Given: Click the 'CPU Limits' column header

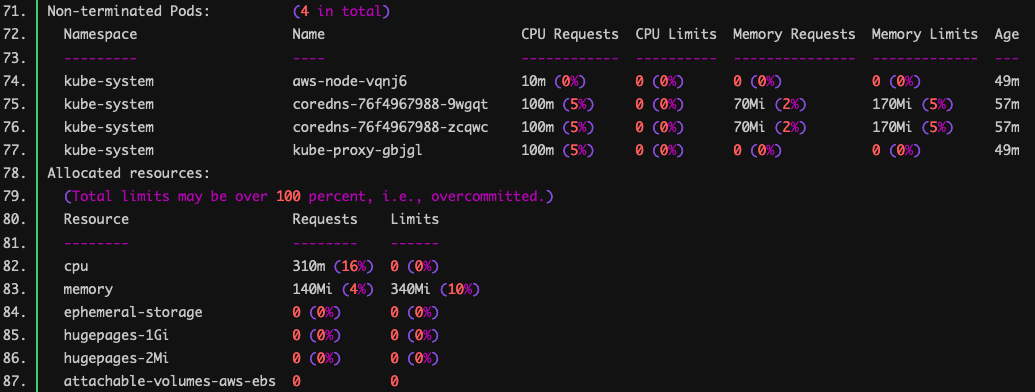Looking at the screenshot, I should click(676, 34).
